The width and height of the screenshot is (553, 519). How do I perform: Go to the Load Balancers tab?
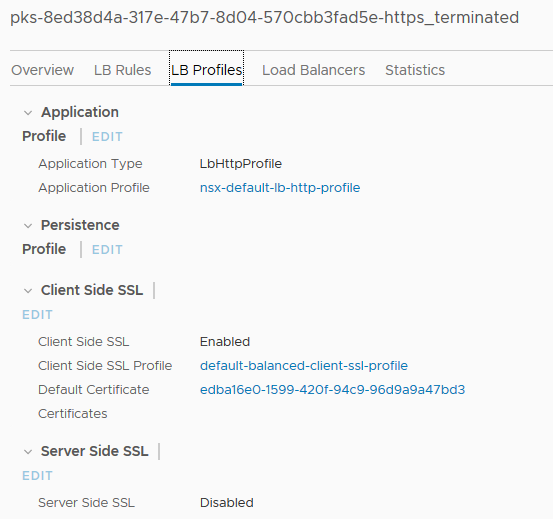[x=314, y=70]
